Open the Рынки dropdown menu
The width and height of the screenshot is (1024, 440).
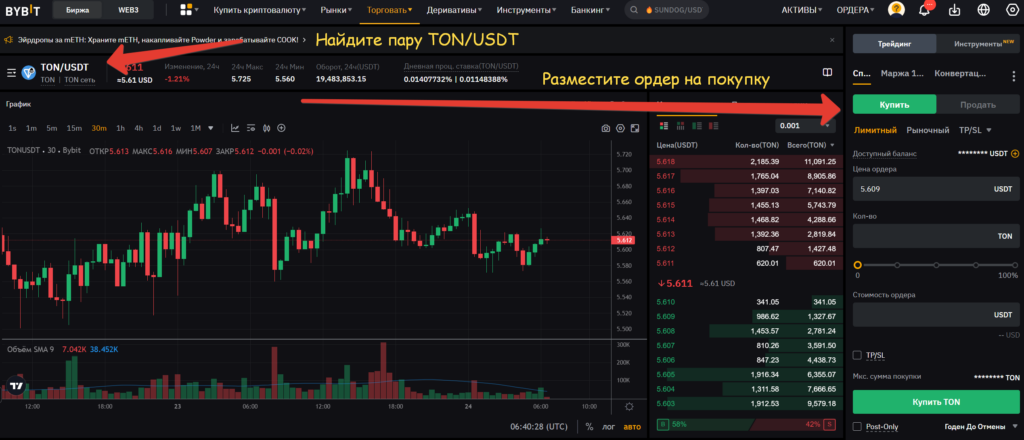click(x=336, y=10)
